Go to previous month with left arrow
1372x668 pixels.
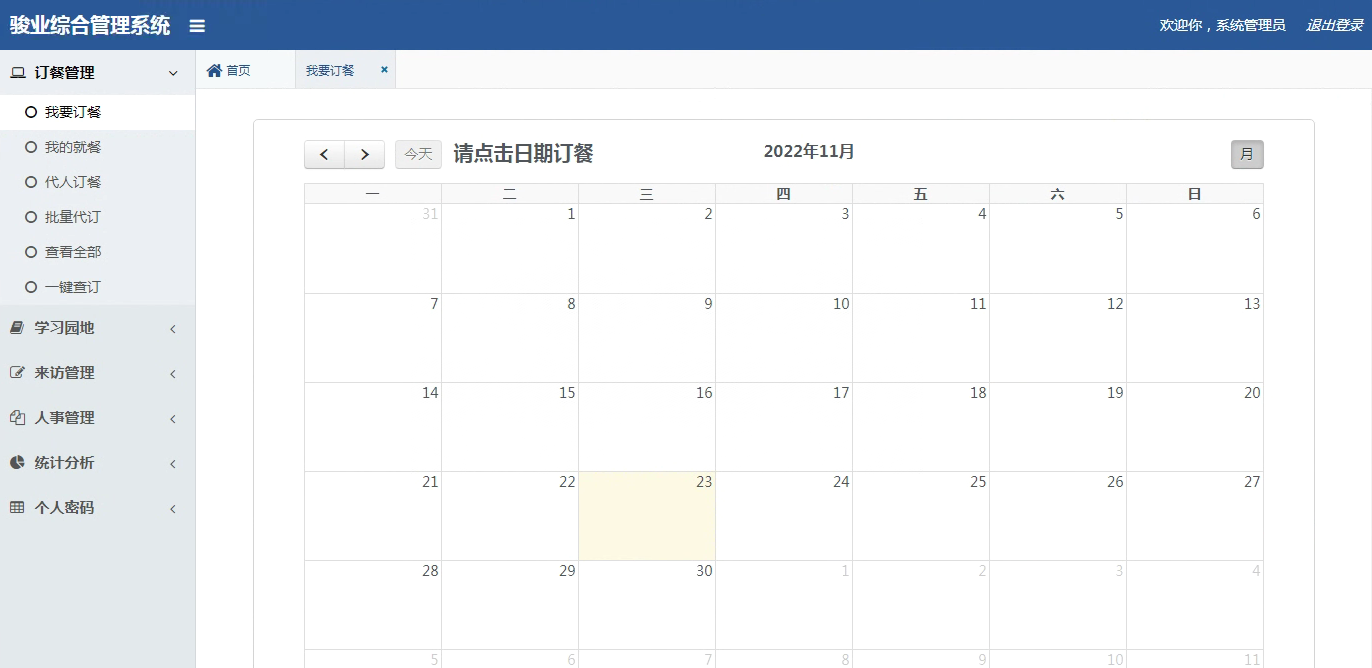pos(324,154)
